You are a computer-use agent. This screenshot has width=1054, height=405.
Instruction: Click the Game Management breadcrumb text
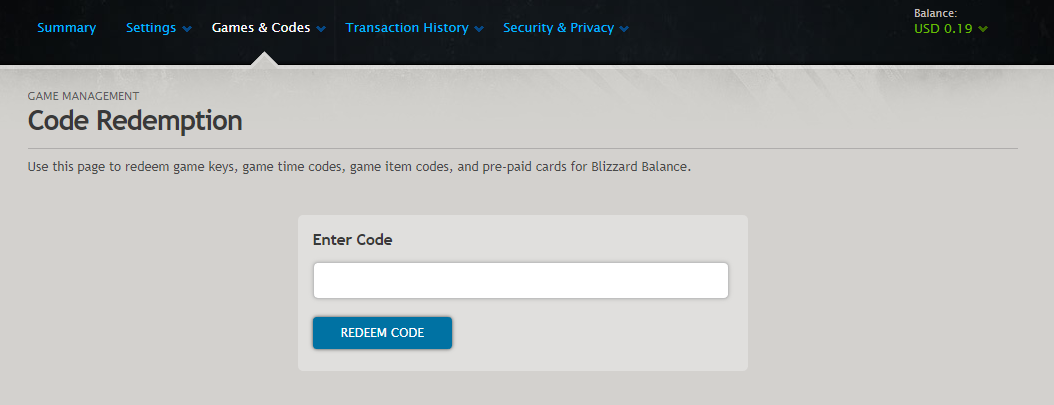tap(83, 96)
